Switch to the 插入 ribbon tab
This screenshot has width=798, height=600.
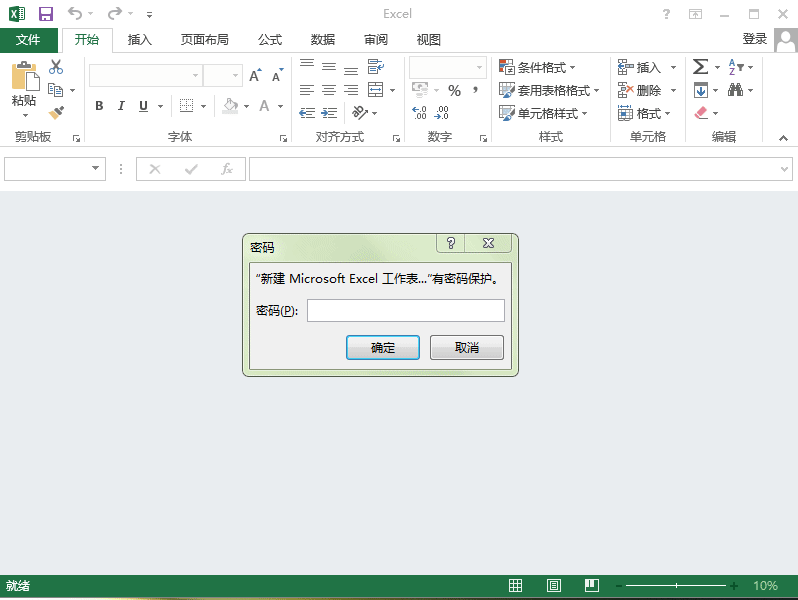point(139,40)
